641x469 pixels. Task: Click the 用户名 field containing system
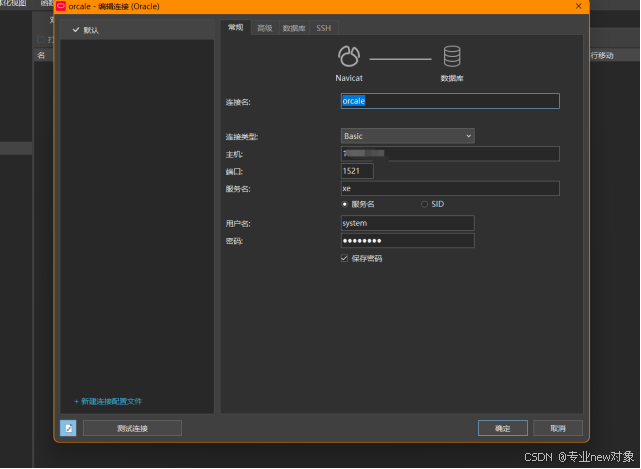coord(408,223)
